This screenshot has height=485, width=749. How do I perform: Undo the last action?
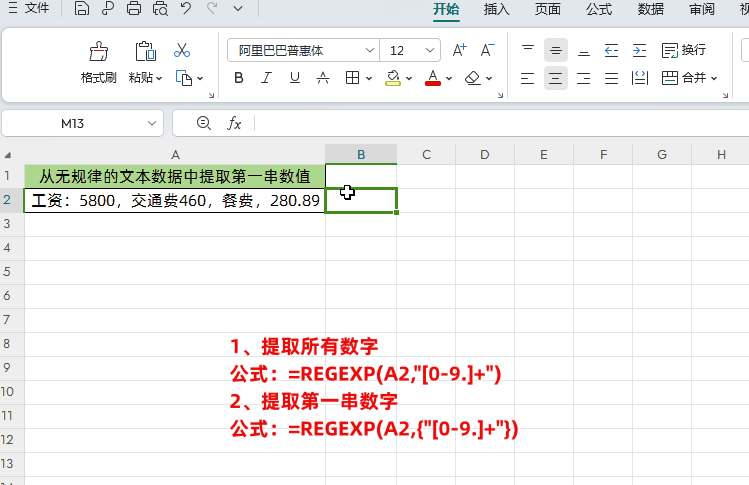click(186, 10)
